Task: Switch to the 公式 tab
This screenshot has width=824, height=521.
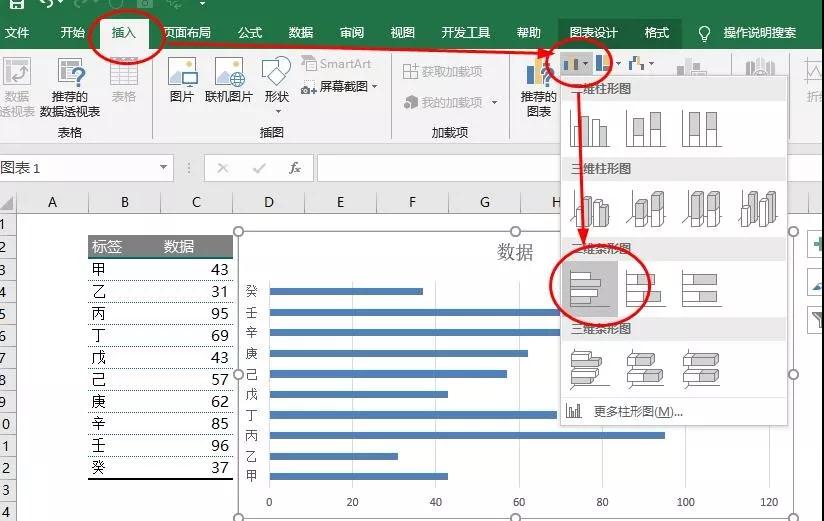Action: [250, 33]
